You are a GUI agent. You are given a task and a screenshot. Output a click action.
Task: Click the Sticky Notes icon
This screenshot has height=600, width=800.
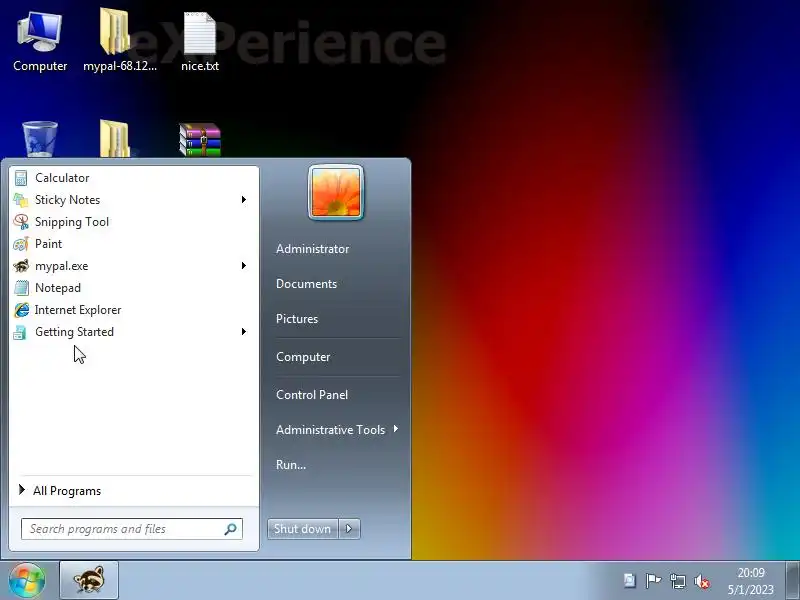pos(21,200)
